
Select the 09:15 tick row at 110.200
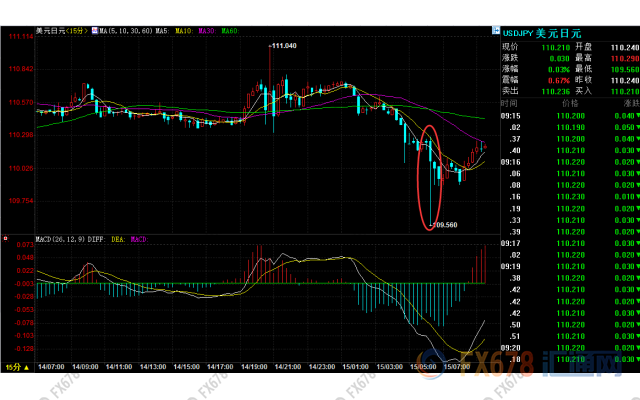coord(568,115)
